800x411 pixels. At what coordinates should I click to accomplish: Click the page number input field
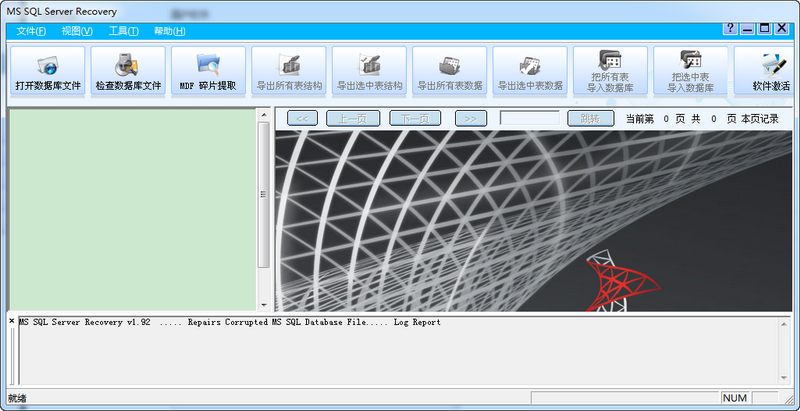(530, 118)
